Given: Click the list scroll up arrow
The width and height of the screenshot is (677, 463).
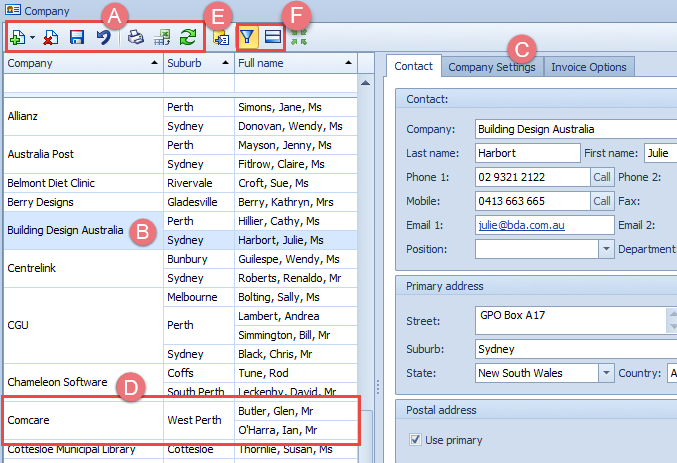Looking at the screenshot, I should [365, 83].
